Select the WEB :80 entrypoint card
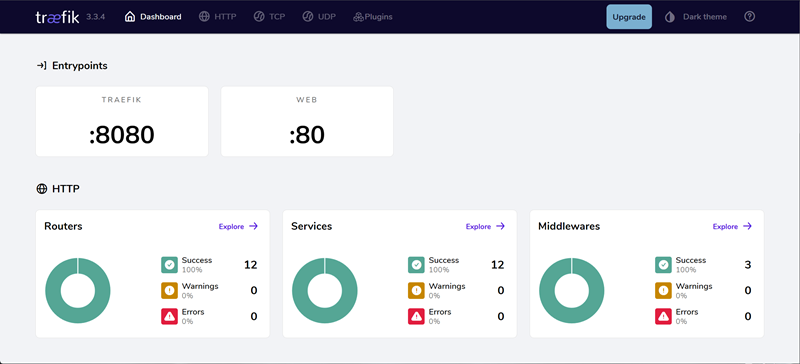 (307, 122)
